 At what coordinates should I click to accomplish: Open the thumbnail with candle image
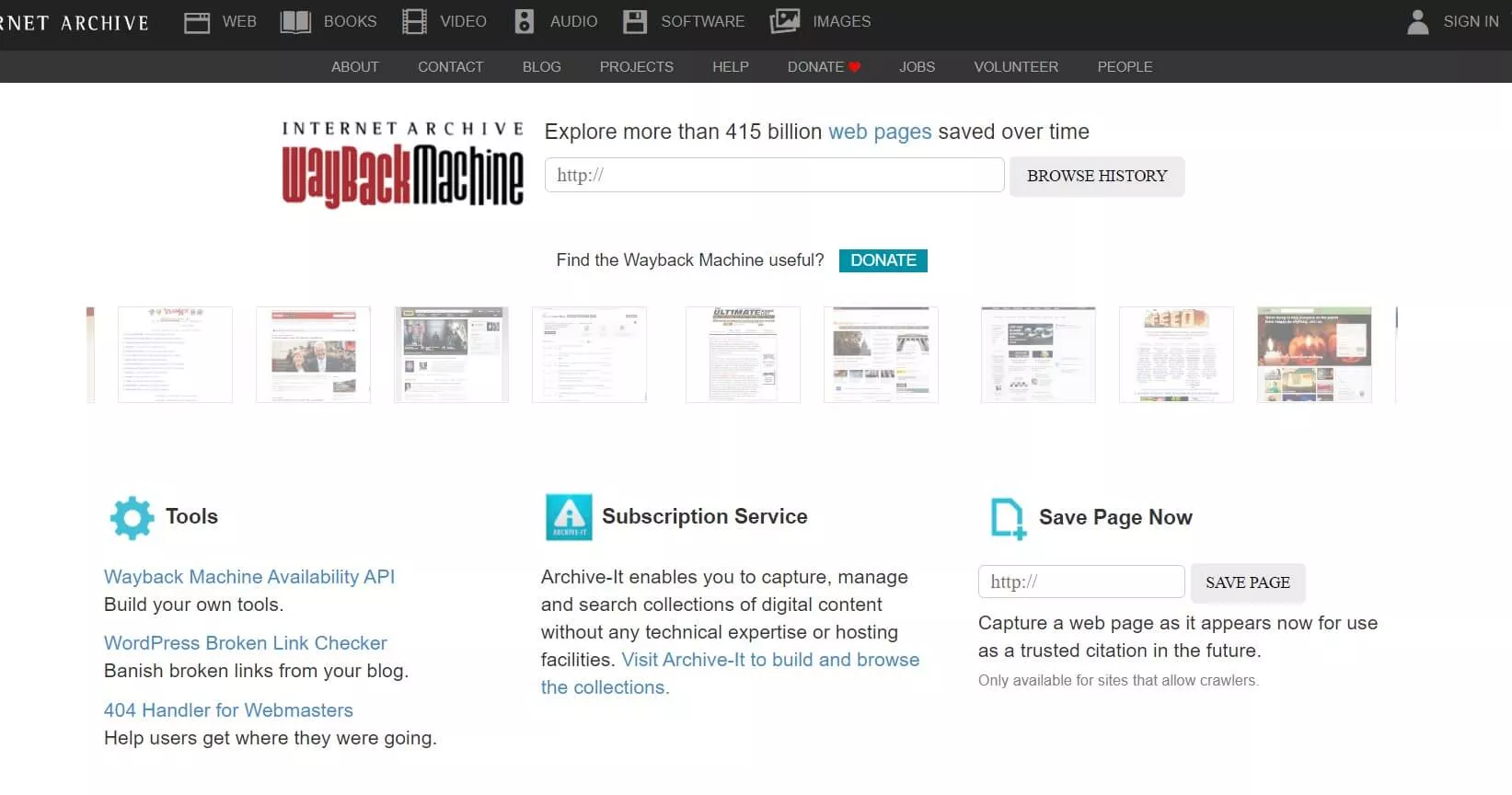tap(1314, 354)
